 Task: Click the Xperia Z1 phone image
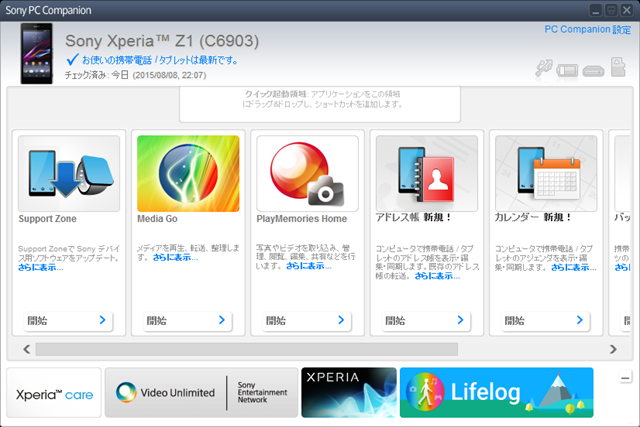37,53
